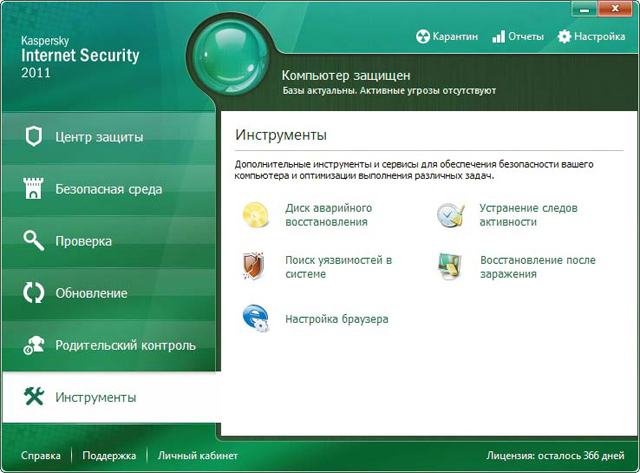The width and height of the screenshot is (640, 473).
Task: Open the Справка help link
Action: (41, 455)
